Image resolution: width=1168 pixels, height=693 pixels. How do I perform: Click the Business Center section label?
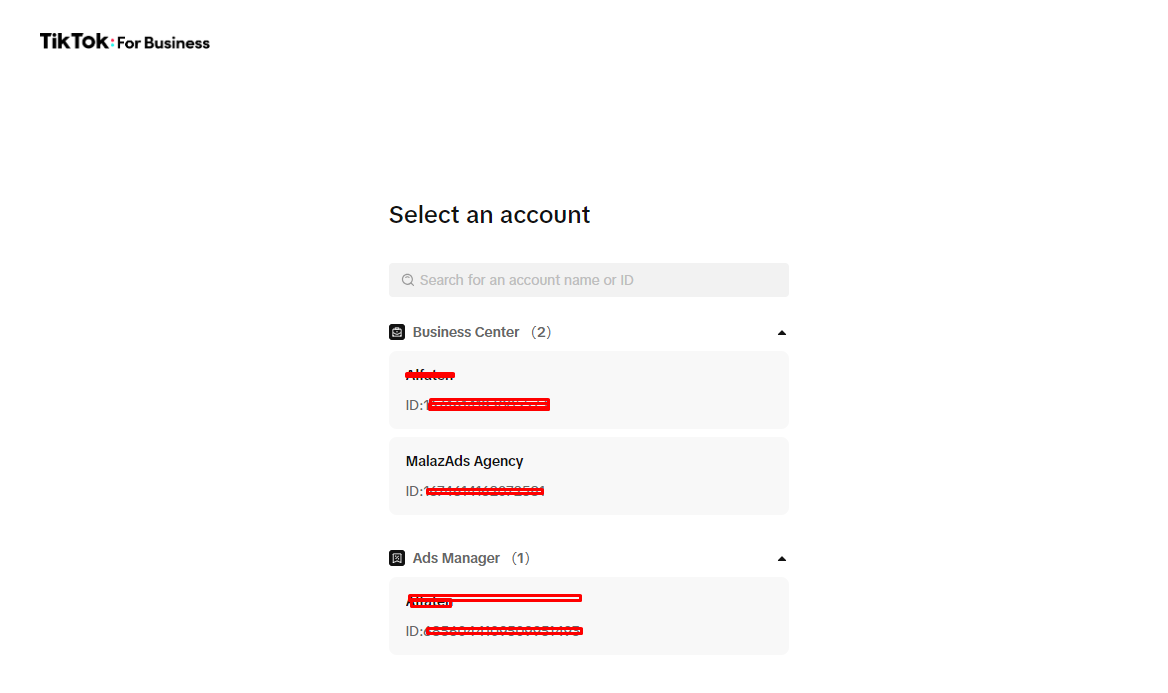466,332
